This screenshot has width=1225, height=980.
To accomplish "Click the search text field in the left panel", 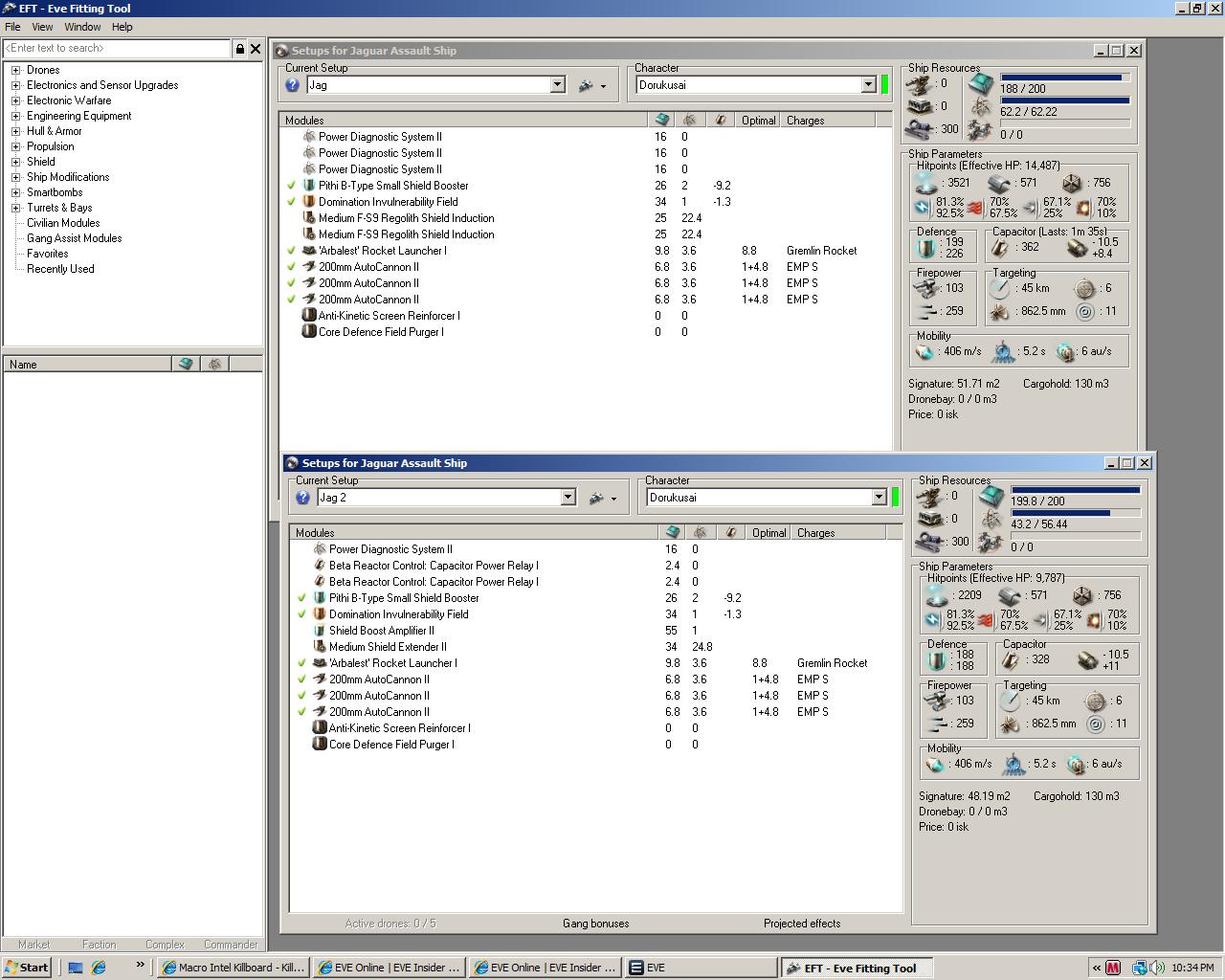I will tap(117, 48).
